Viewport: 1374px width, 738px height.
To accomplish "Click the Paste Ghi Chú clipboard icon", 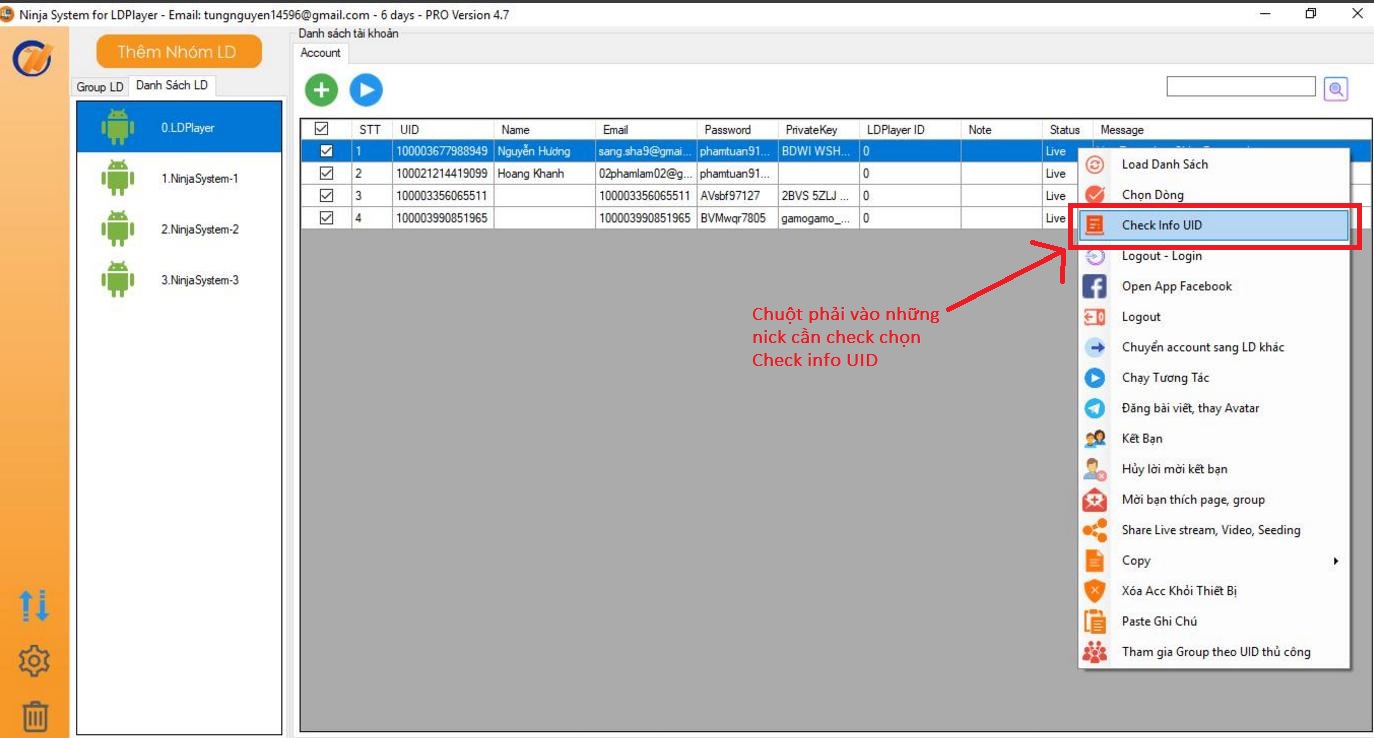I will (x=1095, y=622).
